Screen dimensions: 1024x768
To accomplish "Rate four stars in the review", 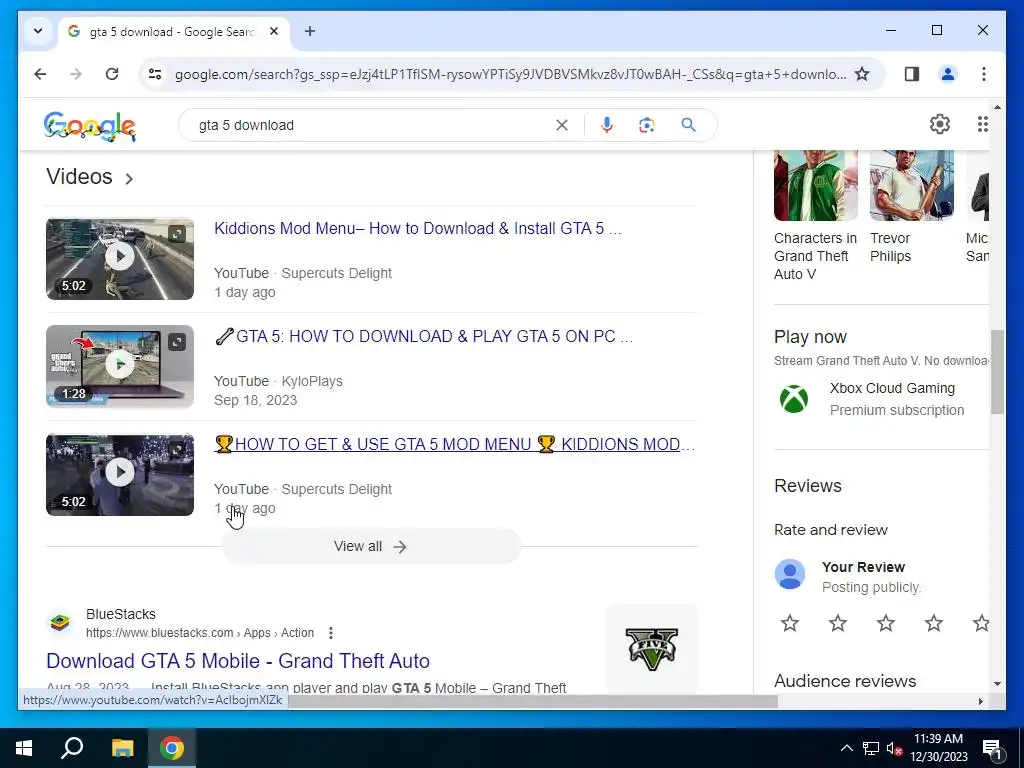I will tap(934, 623).
